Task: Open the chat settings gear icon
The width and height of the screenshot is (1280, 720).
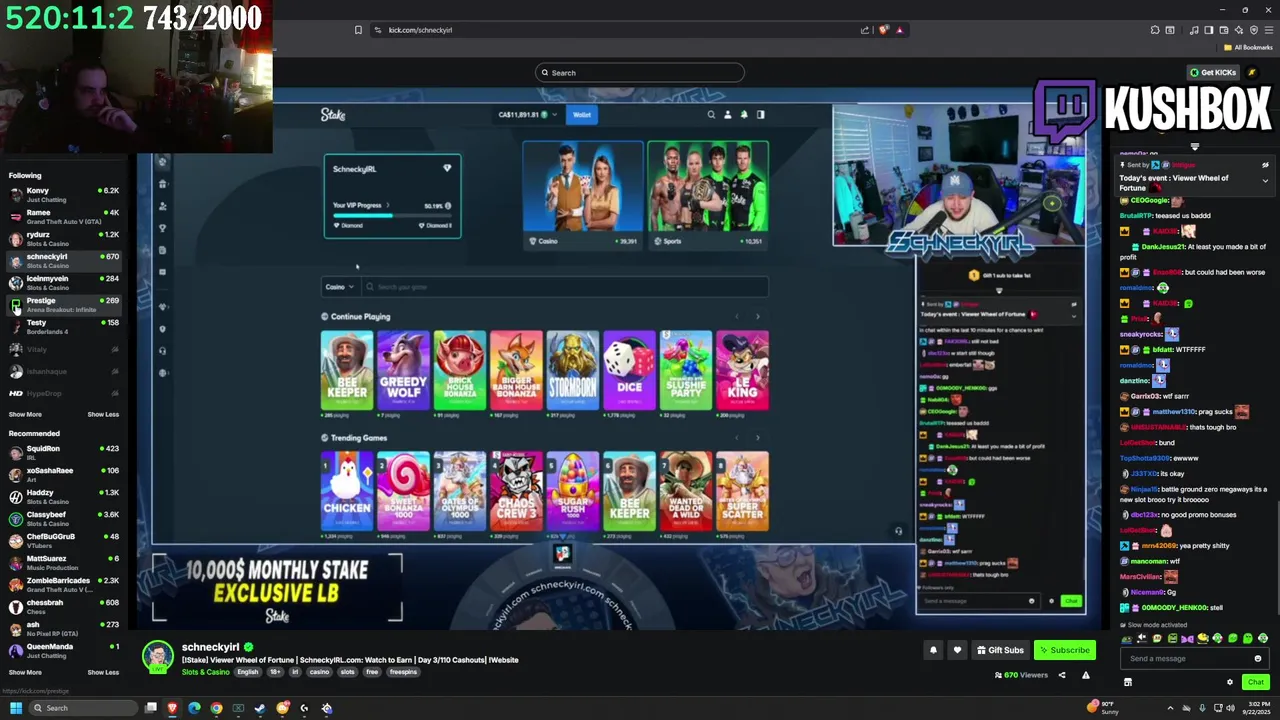Action: click(1230, 682)
